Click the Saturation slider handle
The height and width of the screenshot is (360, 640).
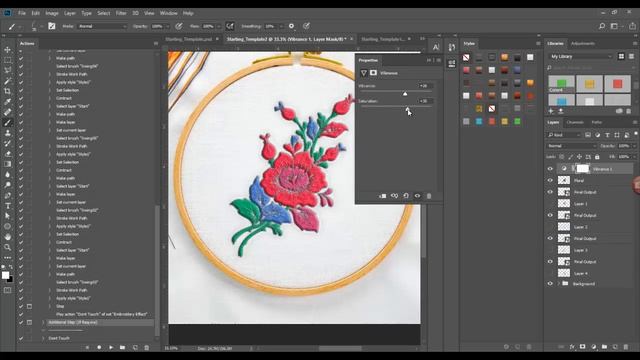click(407, 109)
